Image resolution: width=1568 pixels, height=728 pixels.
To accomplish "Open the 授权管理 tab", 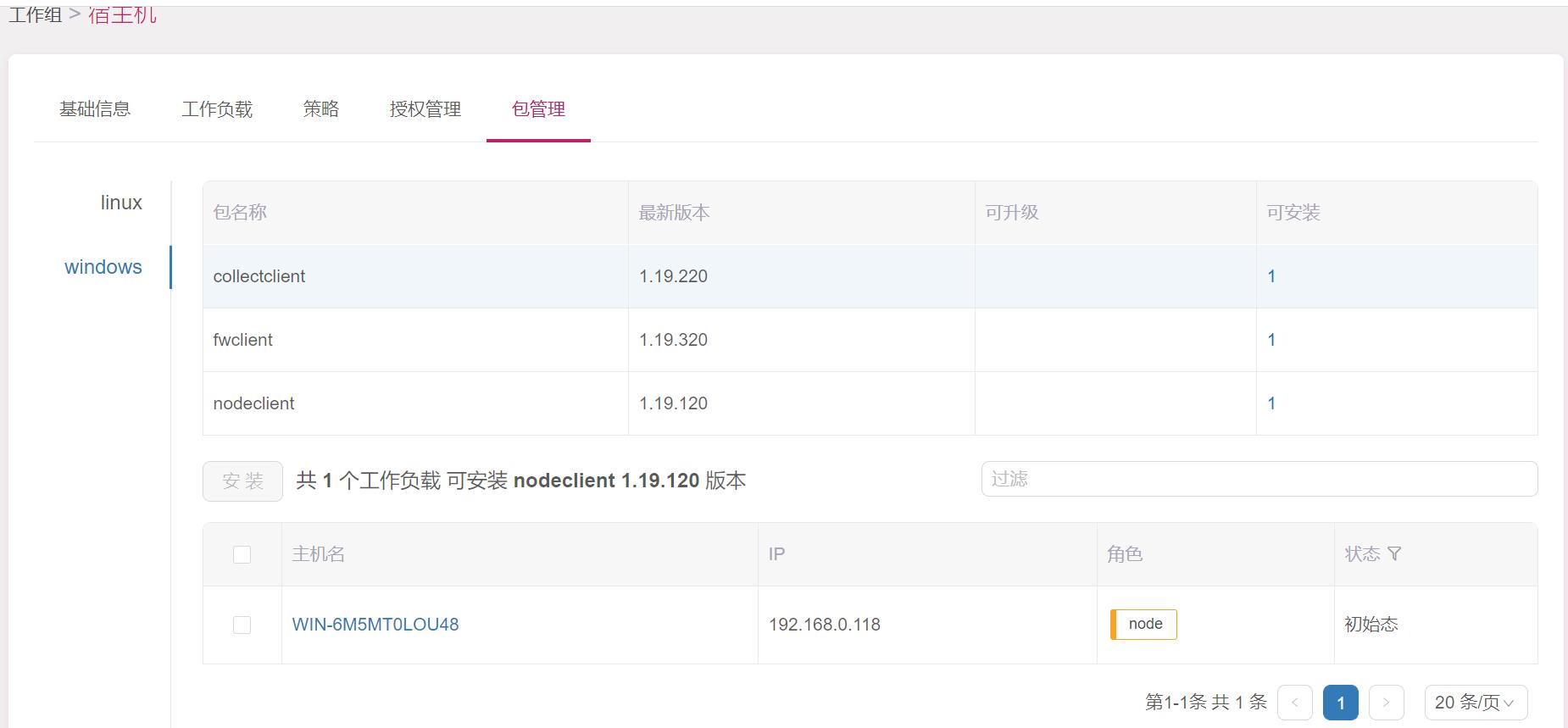I will click(x=425, y=109).
